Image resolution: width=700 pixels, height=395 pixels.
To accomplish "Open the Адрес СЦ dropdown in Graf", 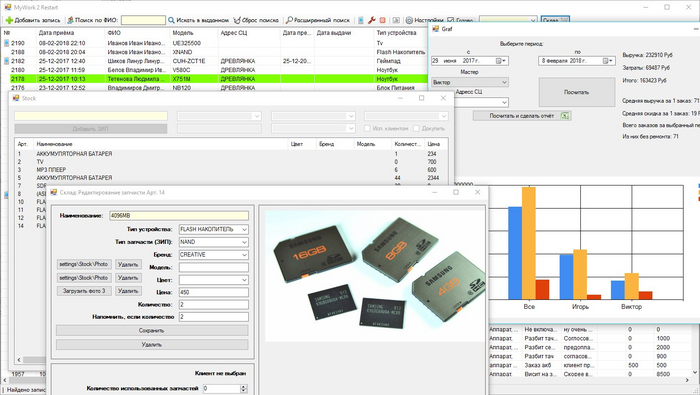I will [x=504, y=103].
